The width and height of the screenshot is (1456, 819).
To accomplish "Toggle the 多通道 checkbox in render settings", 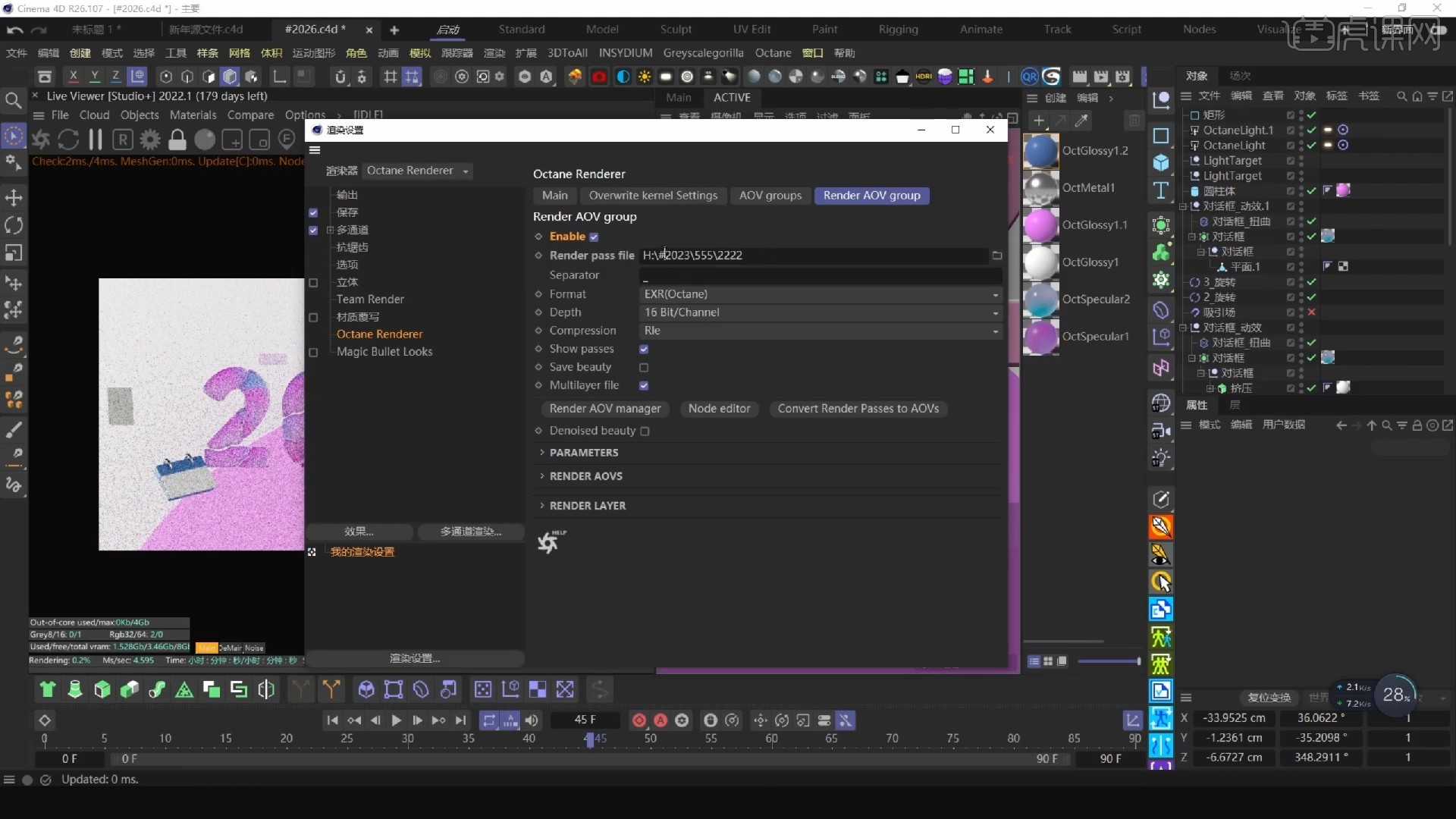I will pyautogui.click(x=313, y=231).
